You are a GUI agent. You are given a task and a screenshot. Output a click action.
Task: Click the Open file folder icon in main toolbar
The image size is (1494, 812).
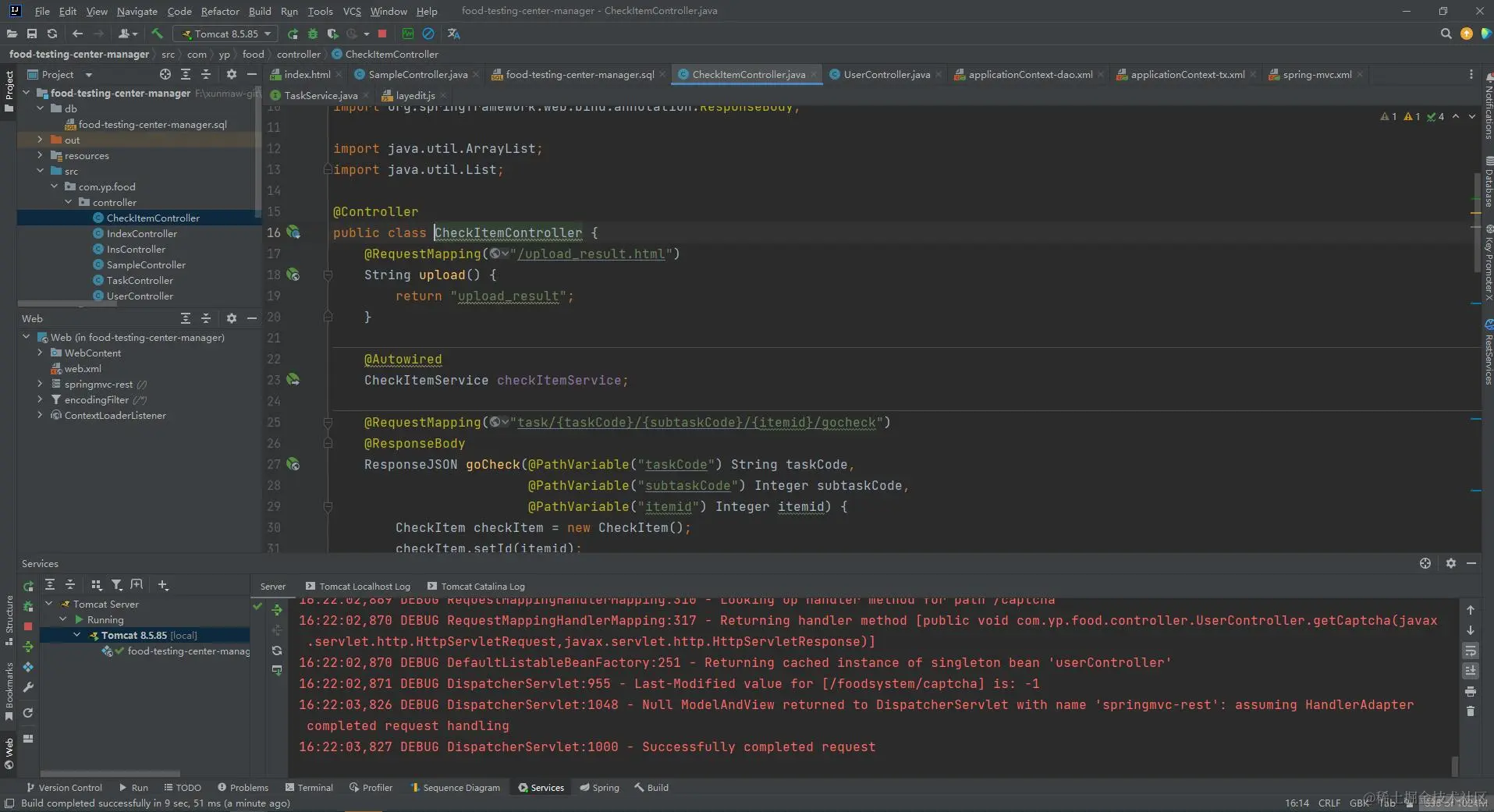[x=12, y=34]
